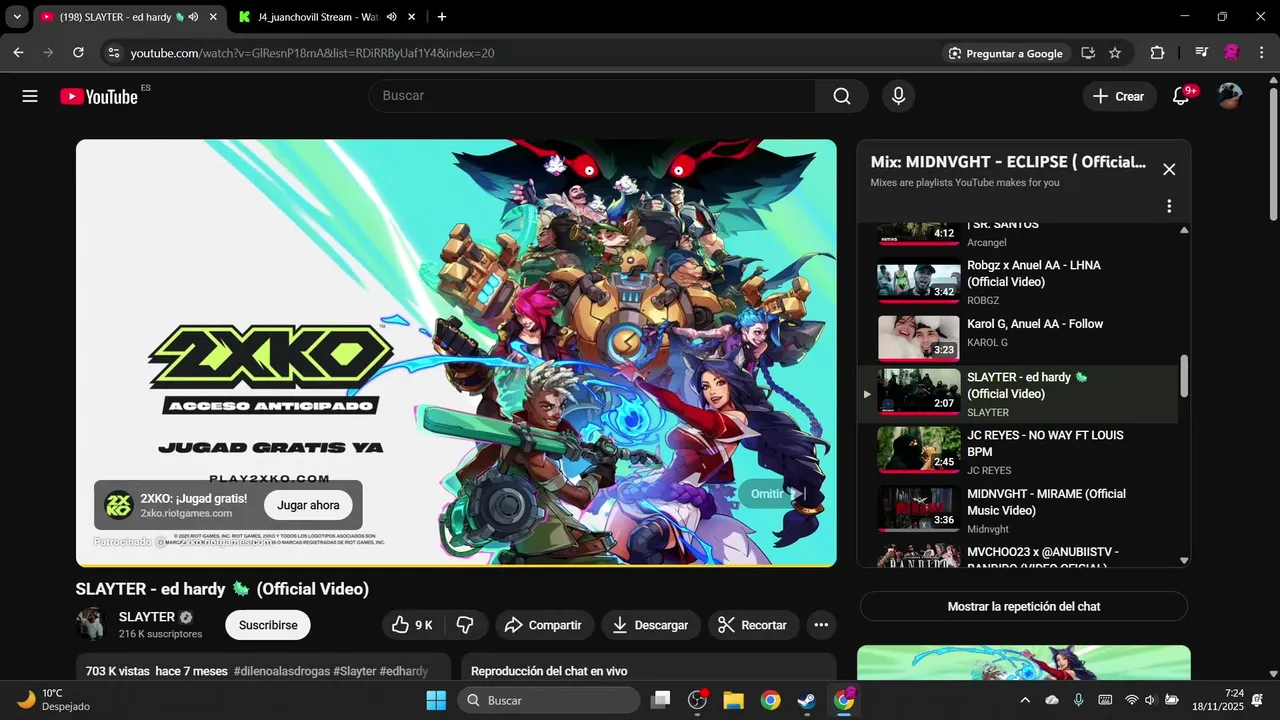Click the taskbar Buscar search box
Screen dimensions: 1280x720
(x=549, y=700)
